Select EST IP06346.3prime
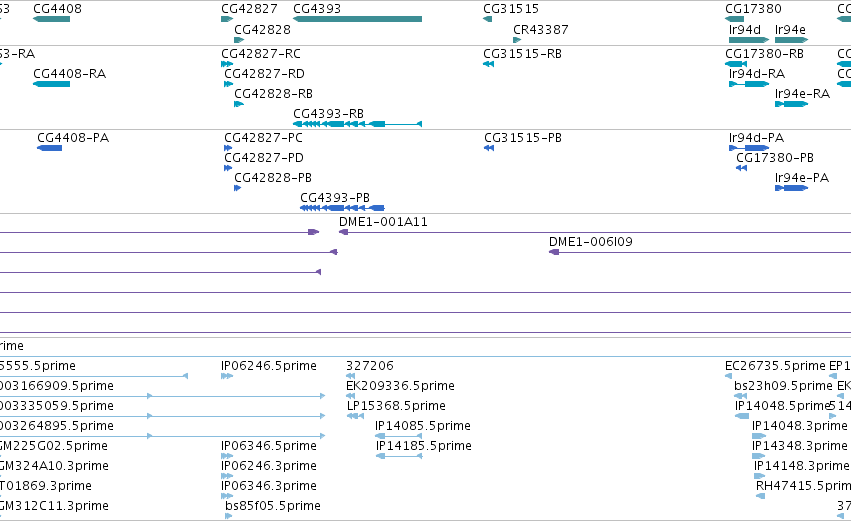Screen dimensions: 851x521 point(269,486)
